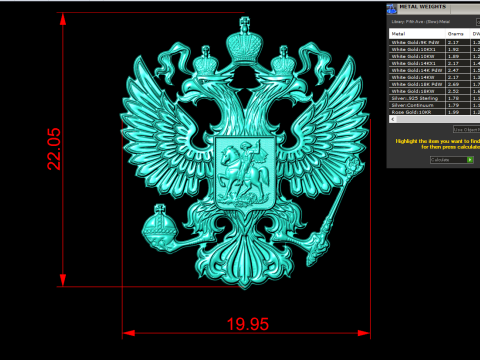This screenshot has height=360, width=480.
Task: Select the Rose Gold:10KR row
Action: (x=434, y=112)
